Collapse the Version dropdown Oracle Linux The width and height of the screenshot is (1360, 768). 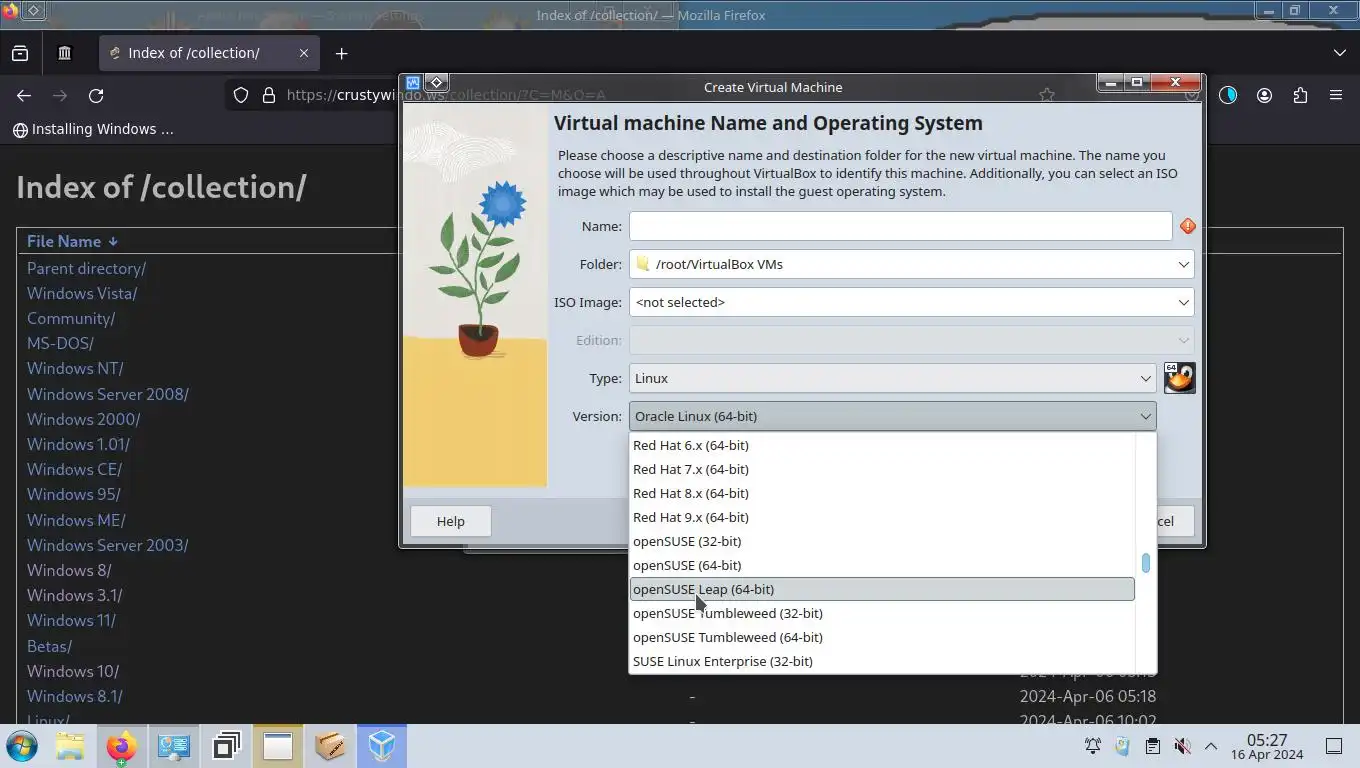[x=892, y=416]
